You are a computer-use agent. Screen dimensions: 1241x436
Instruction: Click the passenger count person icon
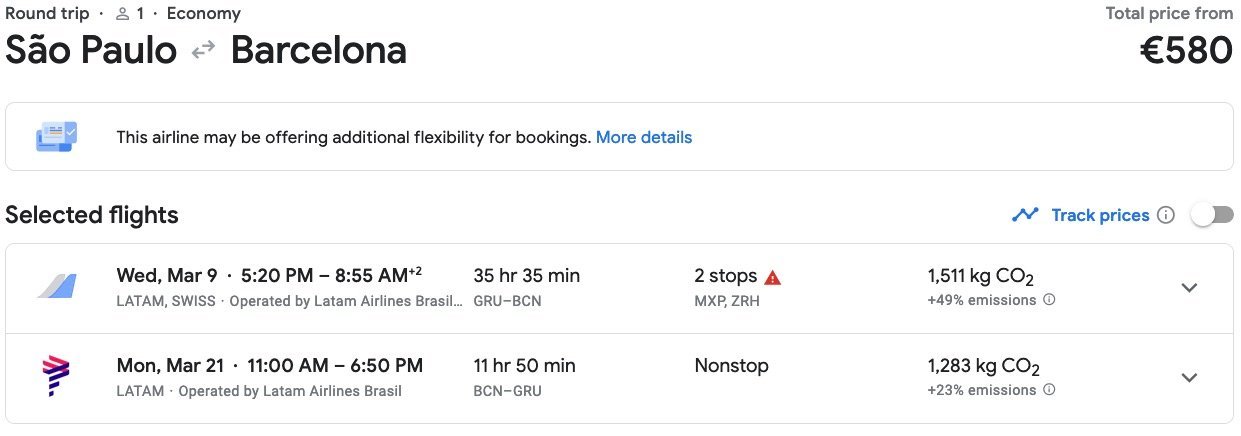[123, 14]
